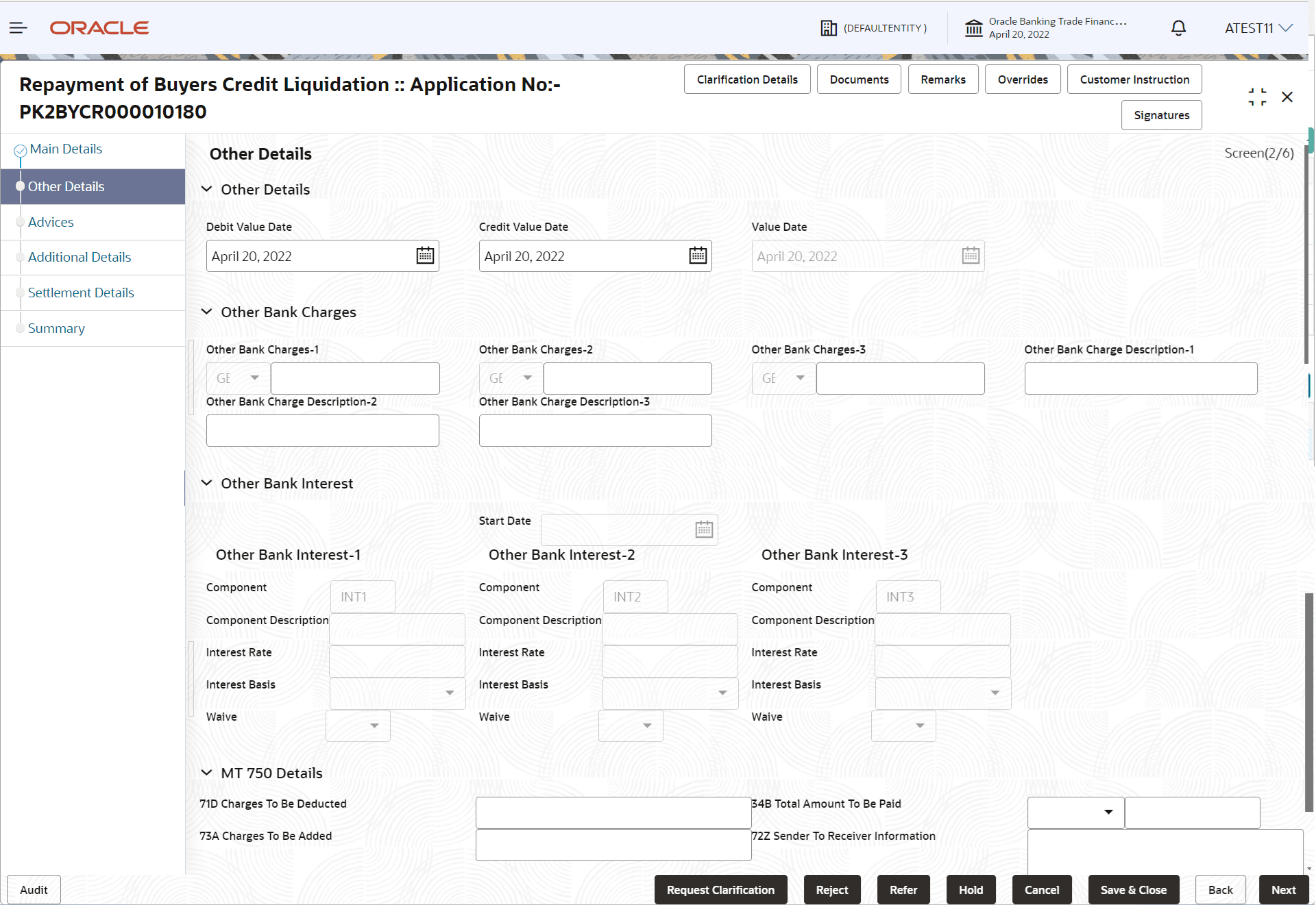Collapse the screen with the minimize-arrows icon
The height and width of the screenshot is (905, 1316).
pyautogui.click(x=1257, y=97)
